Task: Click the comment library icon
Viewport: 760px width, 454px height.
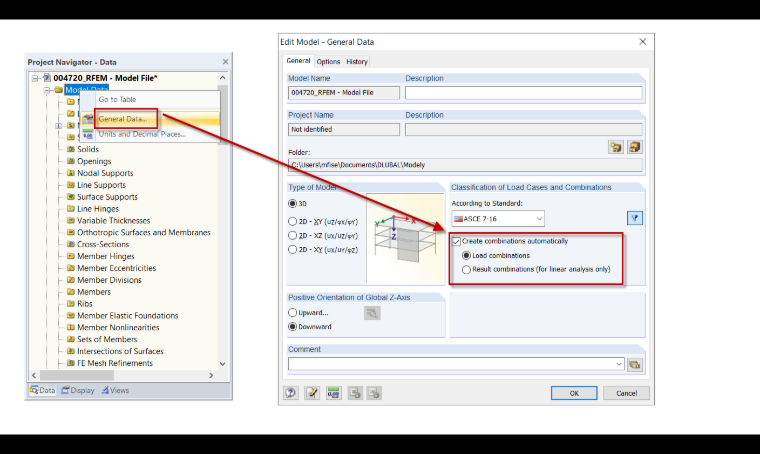Action: click(634, 364)
